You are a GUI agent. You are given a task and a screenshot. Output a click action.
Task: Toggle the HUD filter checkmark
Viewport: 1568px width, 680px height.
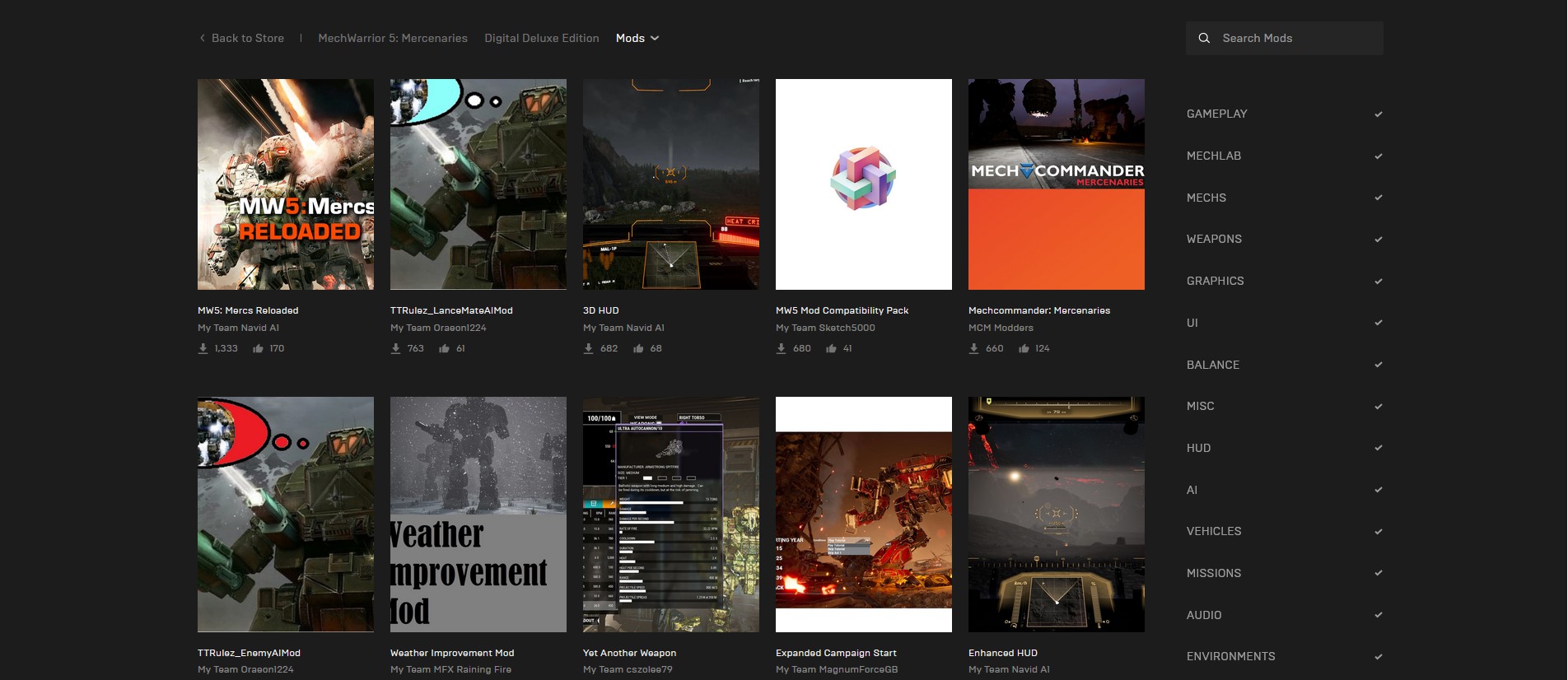(x=1379, y=448)
